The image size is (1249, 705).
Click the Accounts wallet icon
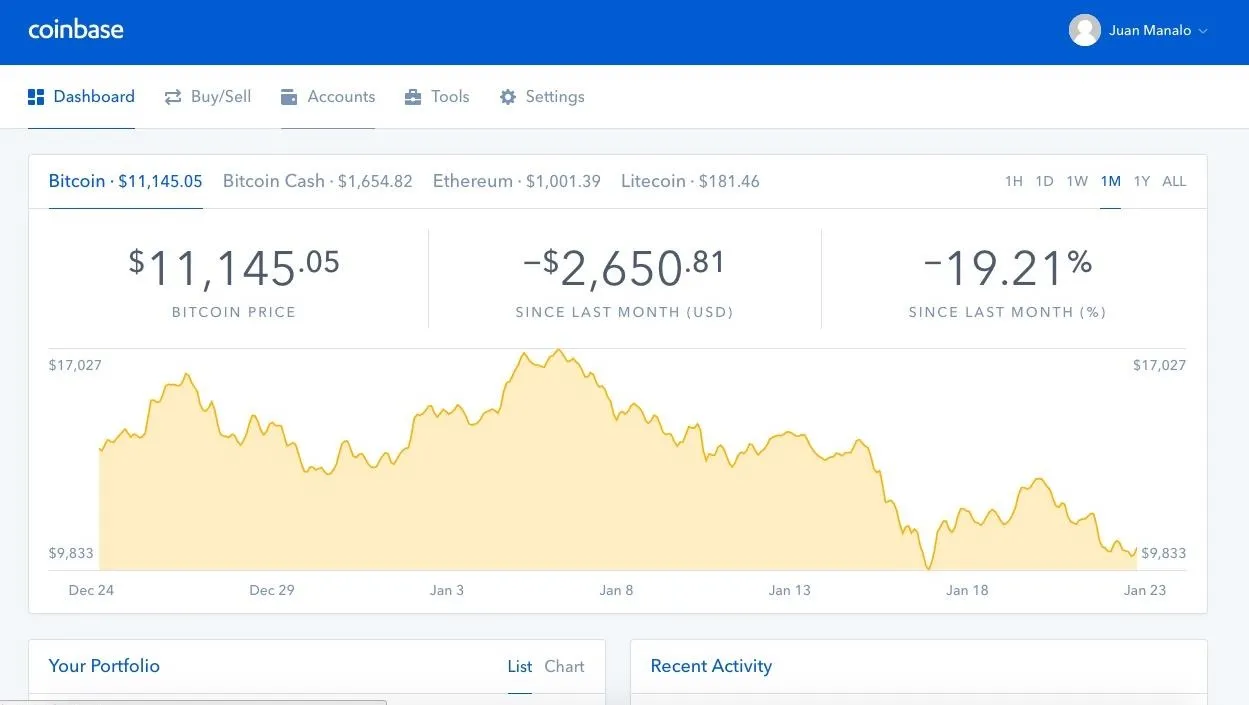(289, 97)
